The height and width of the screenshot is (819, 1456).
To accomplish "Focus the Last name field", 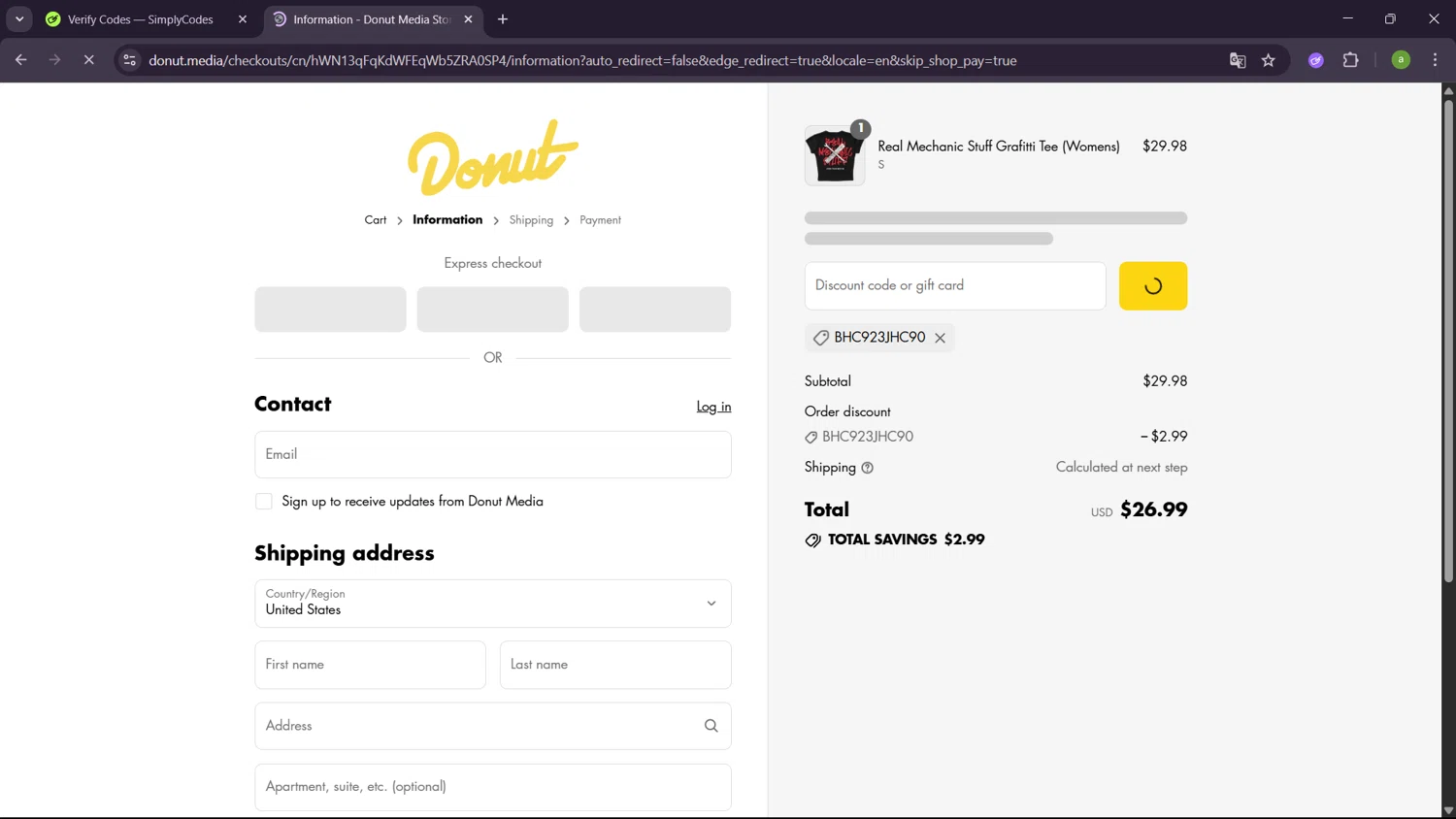I will 615,665.
